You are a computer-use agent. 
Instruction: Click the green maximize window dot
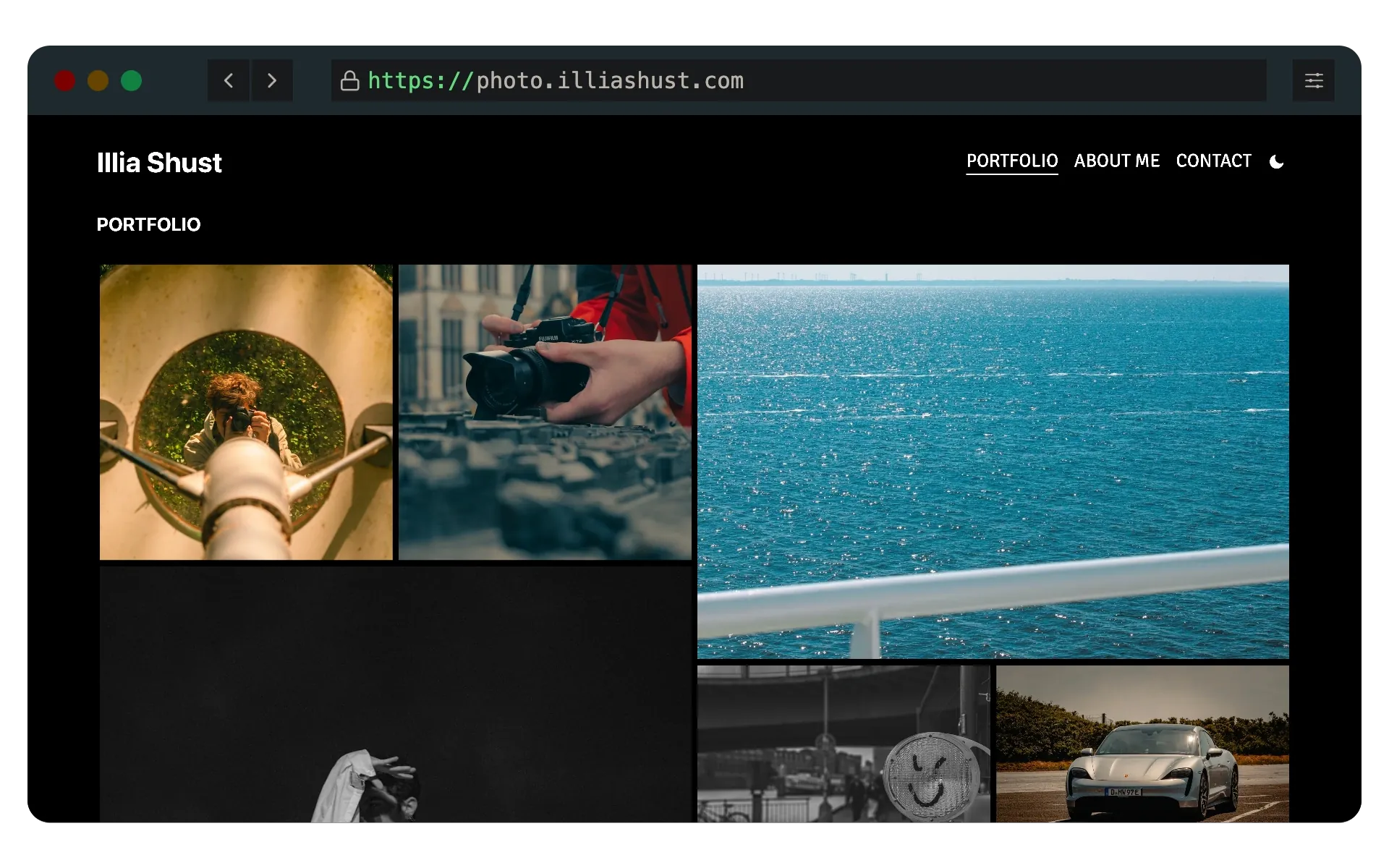(132, 80)
